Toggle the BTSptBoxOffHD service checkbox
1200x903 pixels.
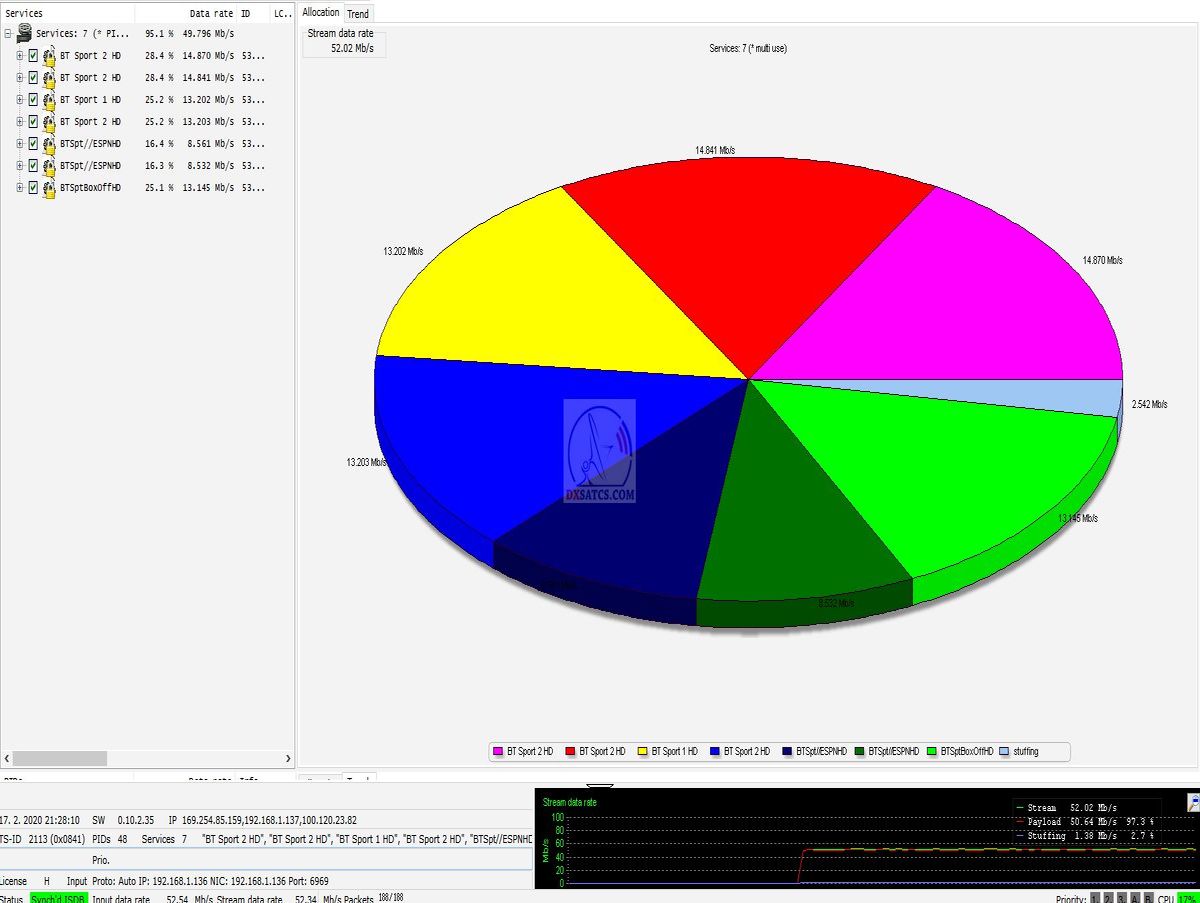click(x=33, y=188)
